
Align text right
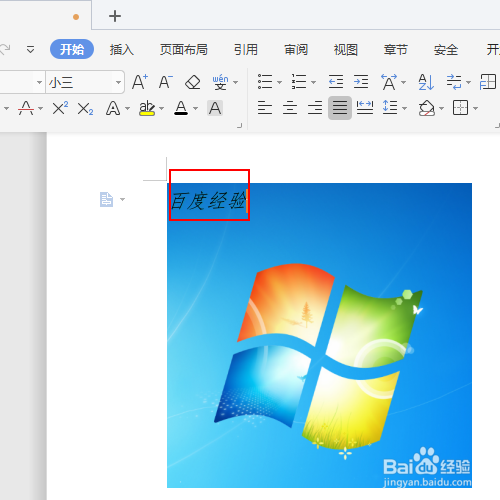coord(315,108)
